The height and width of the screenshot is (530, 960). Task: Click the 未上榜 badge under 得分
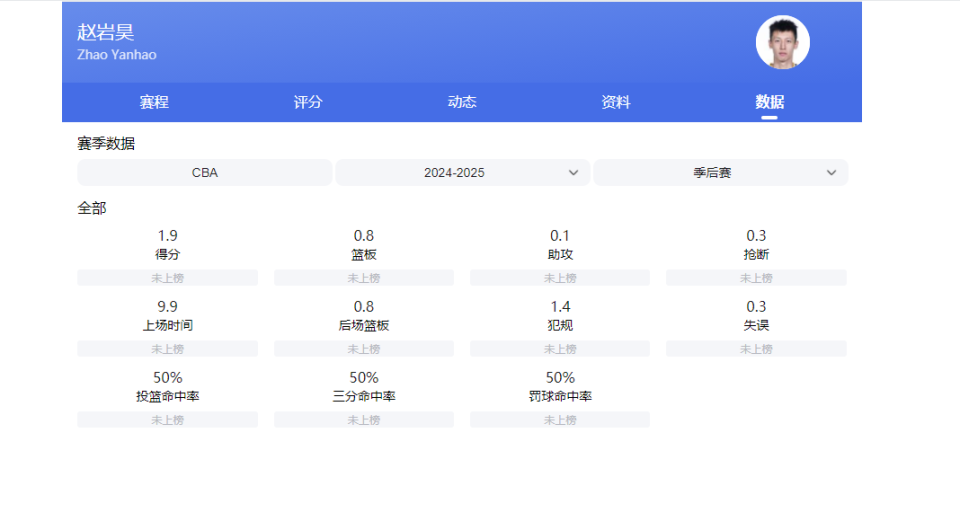[x=167, y=278]
